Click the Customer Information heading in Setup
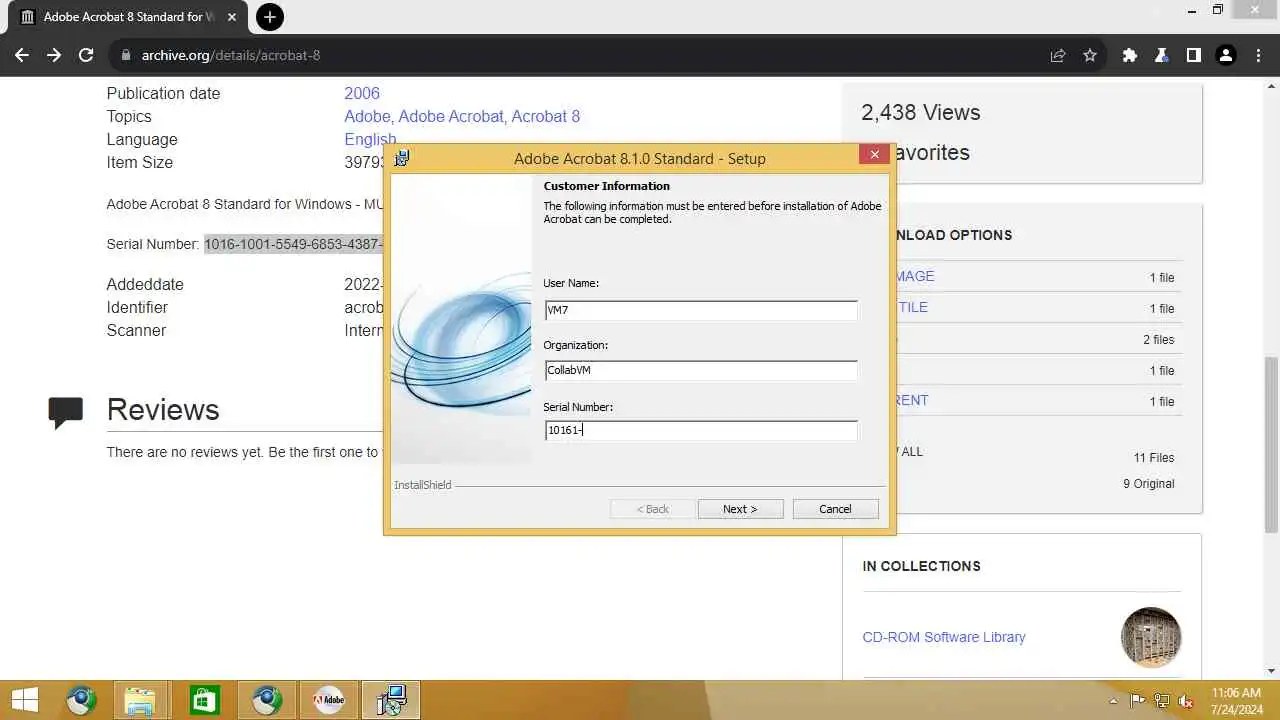 tap(606, 186)
